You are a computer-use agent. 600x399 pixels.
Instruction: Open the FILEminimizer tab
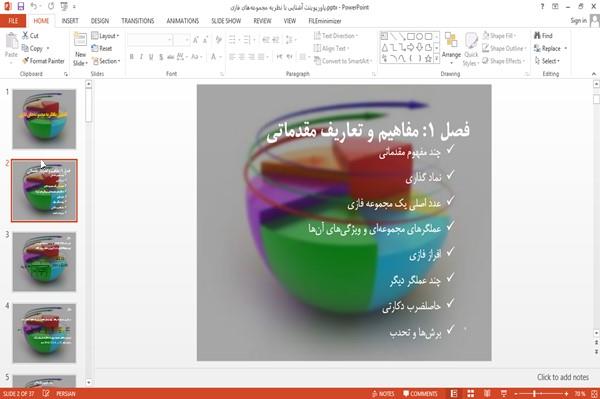pos(325,21)
